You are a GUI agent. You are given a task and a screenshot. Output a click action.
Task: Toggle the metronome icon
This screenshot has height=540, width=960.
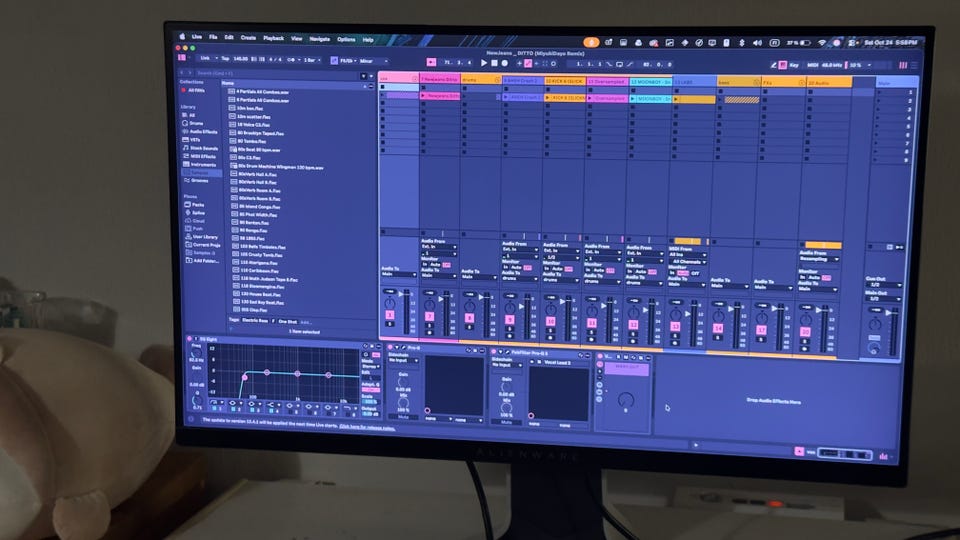[x=293, y=60]
